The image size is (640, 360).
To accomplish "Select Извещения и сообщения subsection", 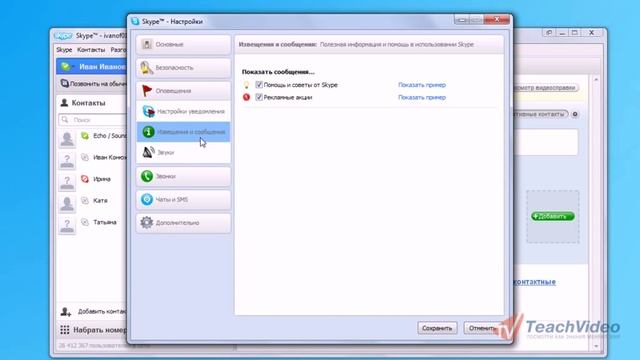I will click(183, 132).
